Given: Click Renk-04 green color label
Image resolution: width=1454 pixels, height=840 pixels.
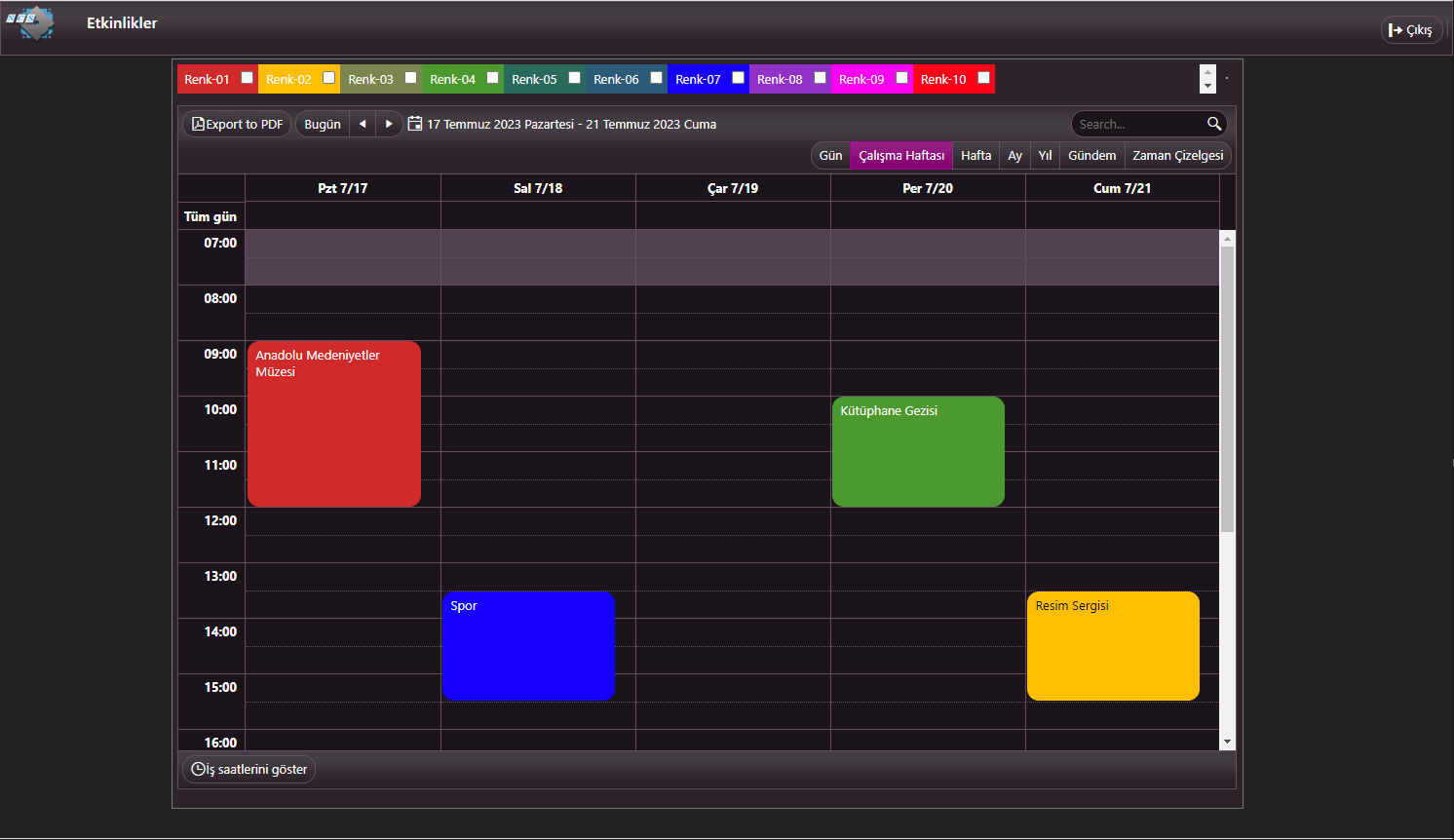Looking at the screenshot, I should [x=452, y=79].
